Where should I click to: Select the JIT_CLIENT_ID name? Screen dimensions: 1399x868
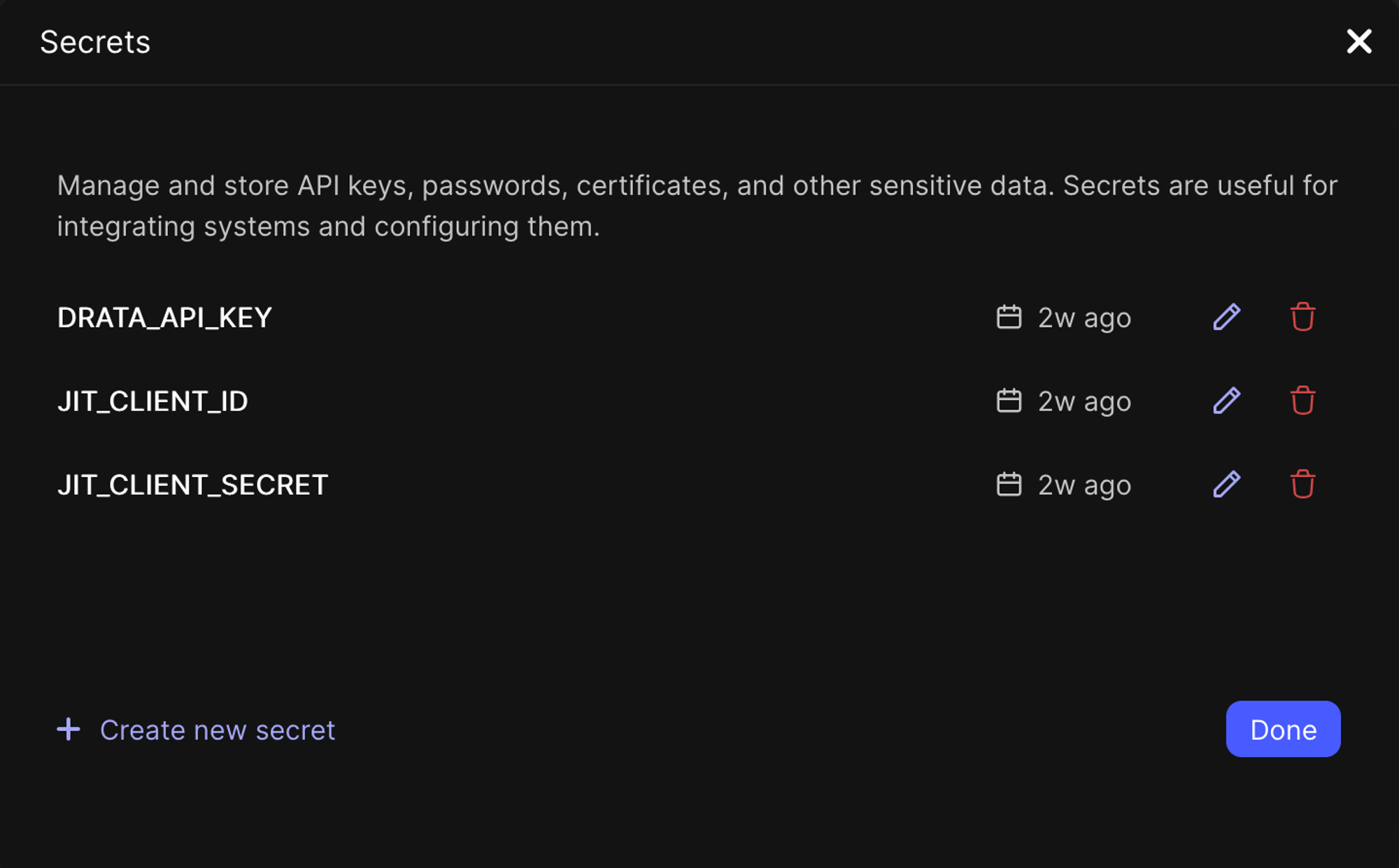click(x=152, y=401)
